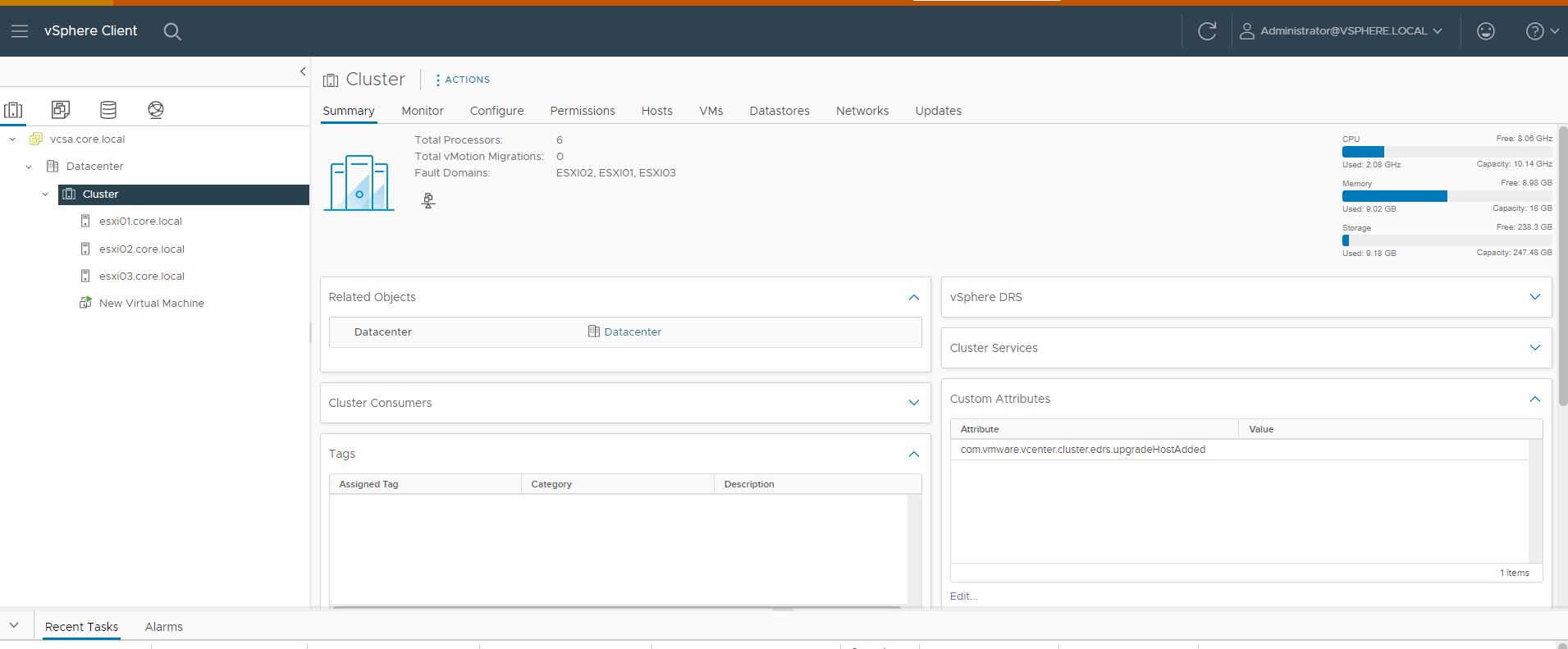Click the New Virtual Machine VM icon

point(85,303)
